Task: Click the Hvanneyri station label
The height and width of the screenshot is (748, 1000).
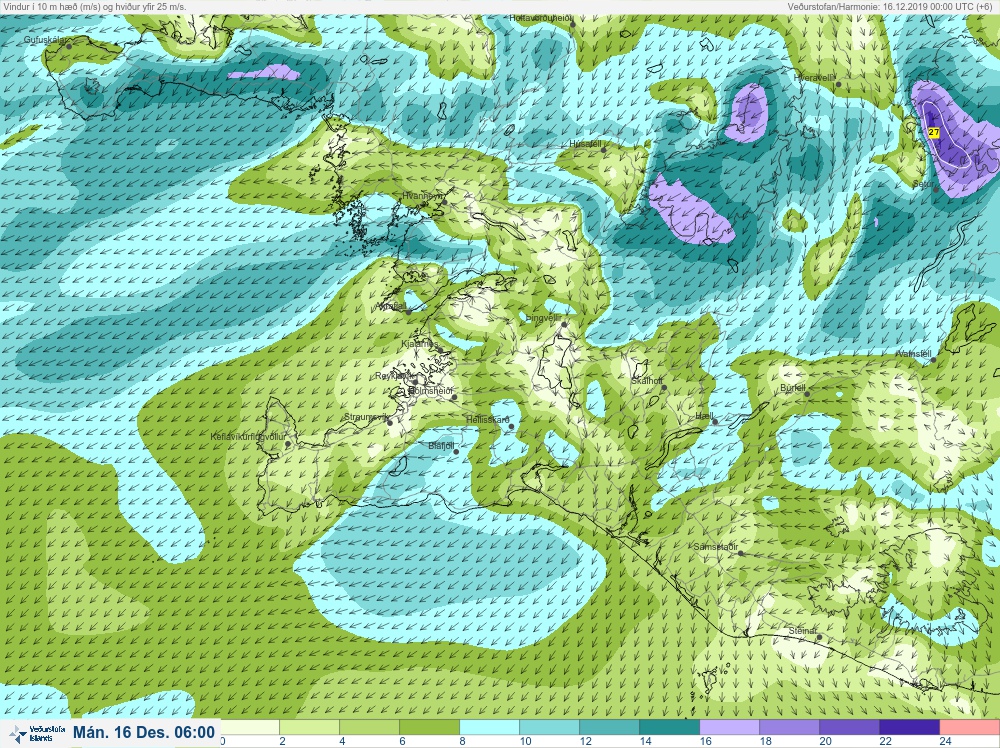Action: pos(423,195)
